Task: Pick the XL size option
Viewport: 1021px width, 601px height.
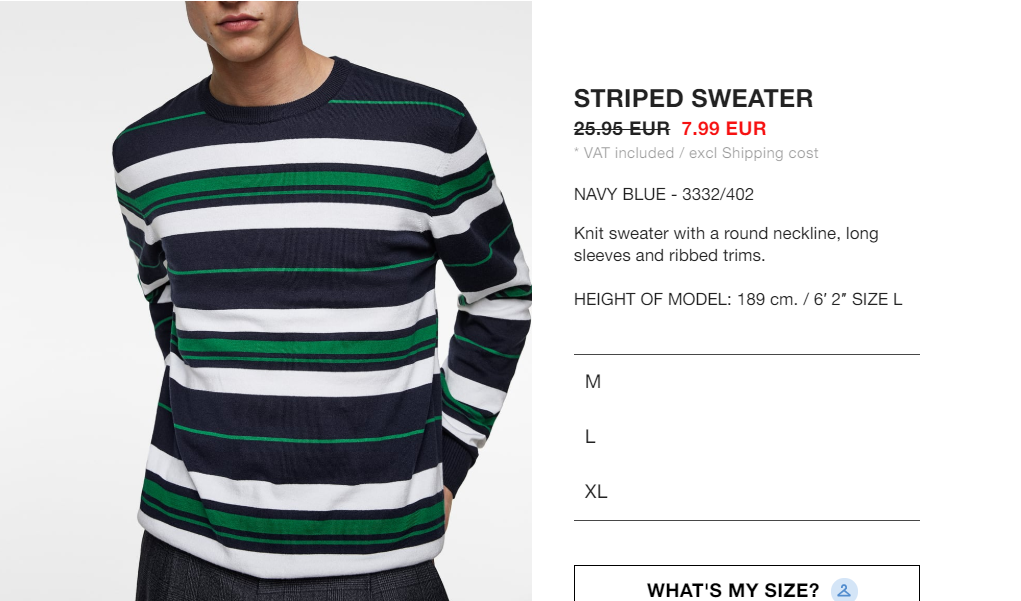Action: pyautogui.click(x=746, y=491)
